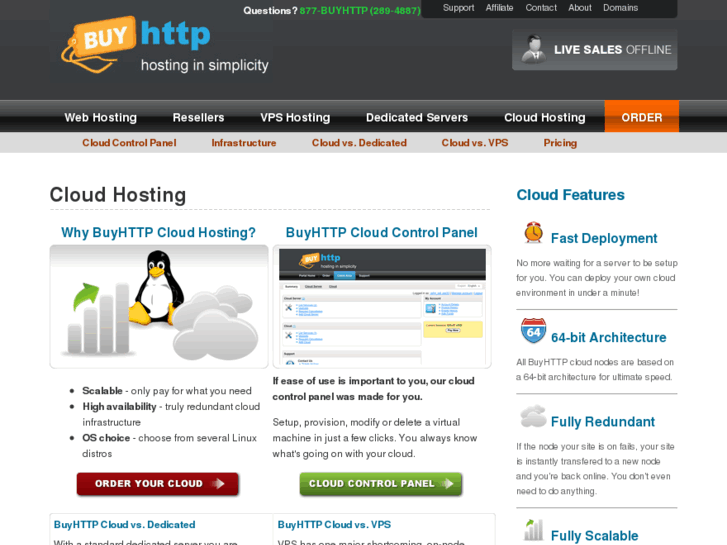Click the Fast Deployment alarm clock icon
The height and width of the screenshot is (545, 727).
(533, 232)
